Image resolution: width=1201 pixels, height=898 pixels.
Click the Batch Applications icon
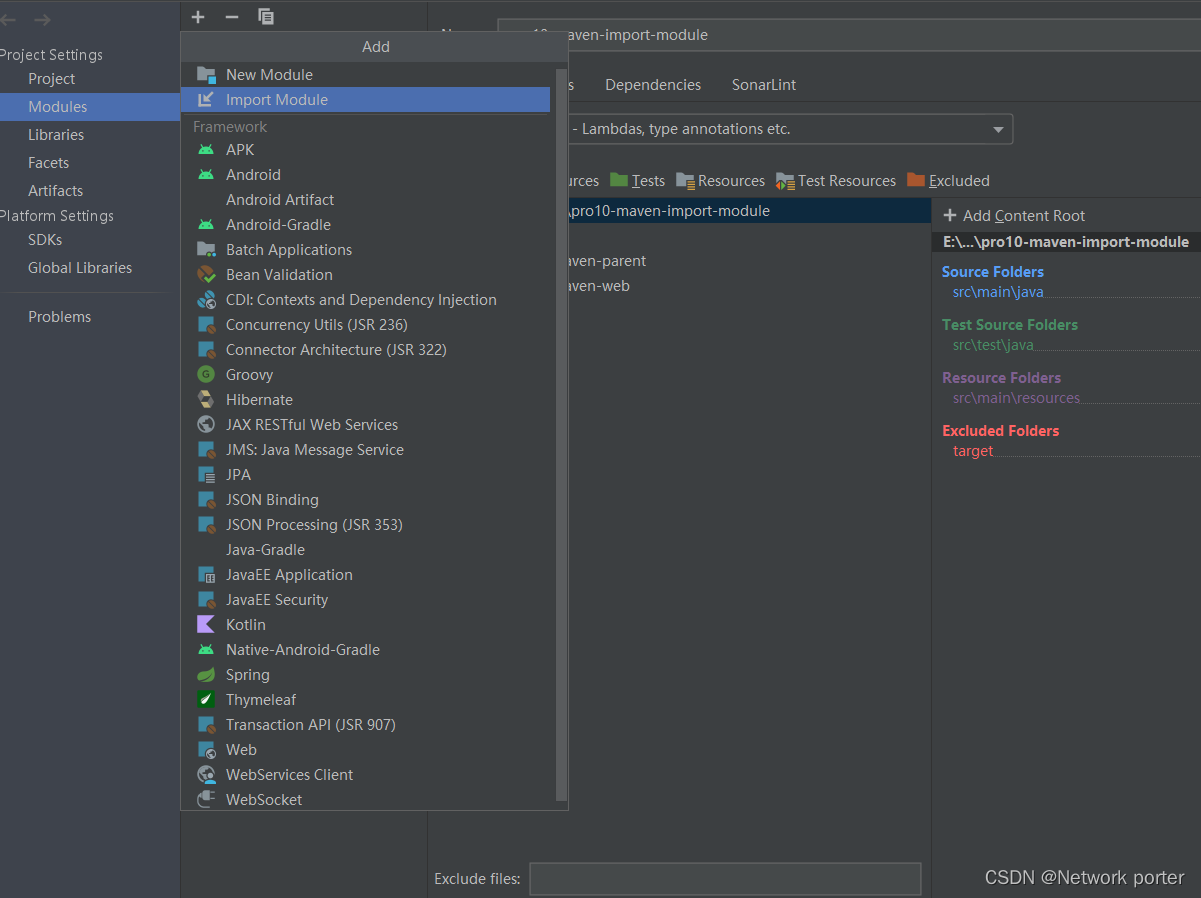point(206,250)
